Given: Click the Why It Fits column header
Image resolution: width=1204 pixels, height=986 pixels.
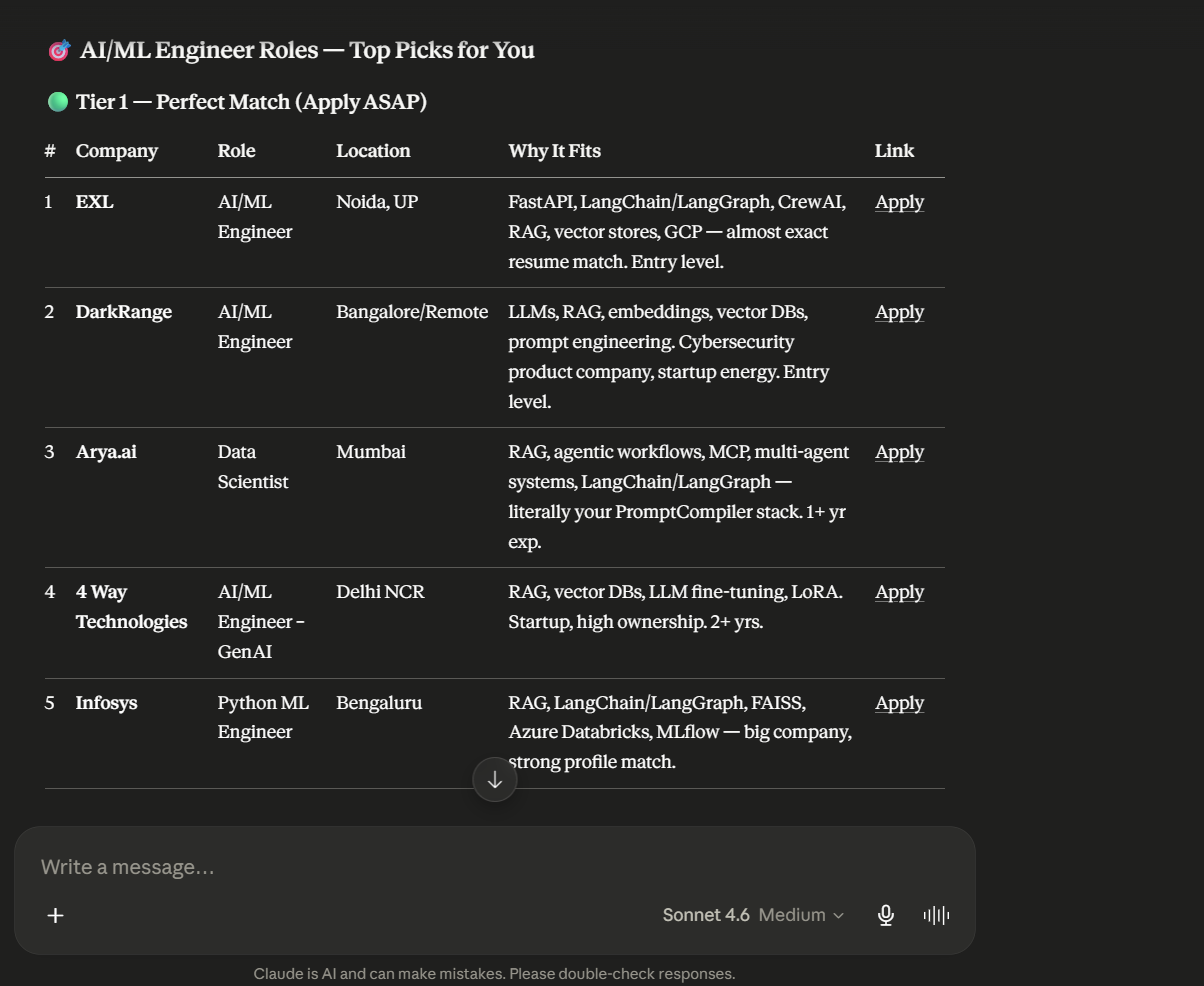Looking at the screenshot, I should point(554,151).
